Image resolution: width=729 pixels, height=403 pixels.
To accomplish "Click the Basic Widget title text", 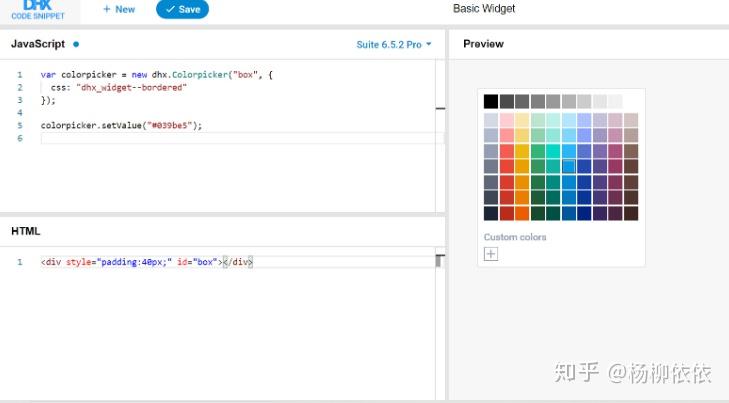I will tap(484, 9).
